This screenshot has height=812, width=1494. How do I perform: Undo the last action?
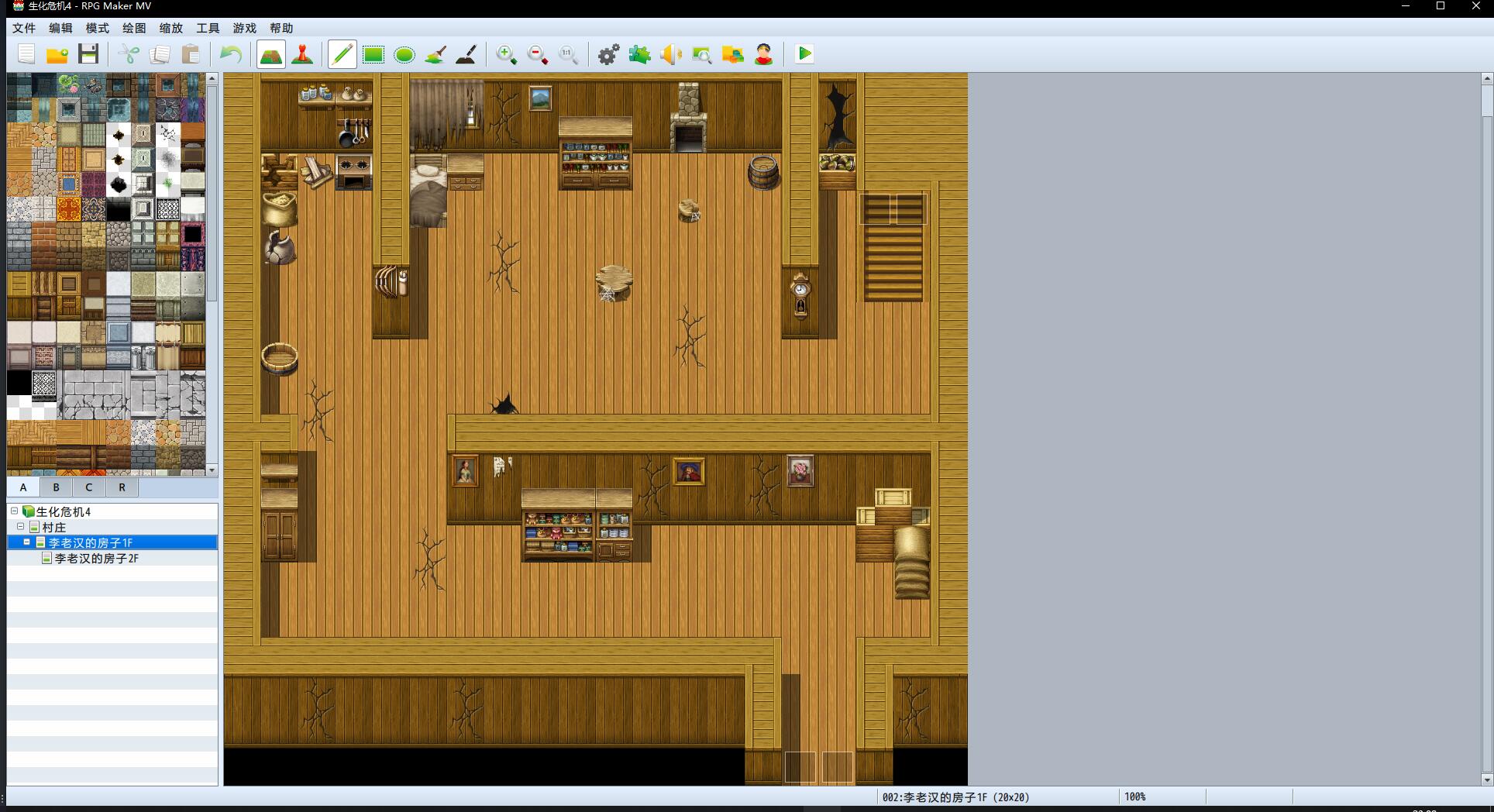[x=231, y=54]
